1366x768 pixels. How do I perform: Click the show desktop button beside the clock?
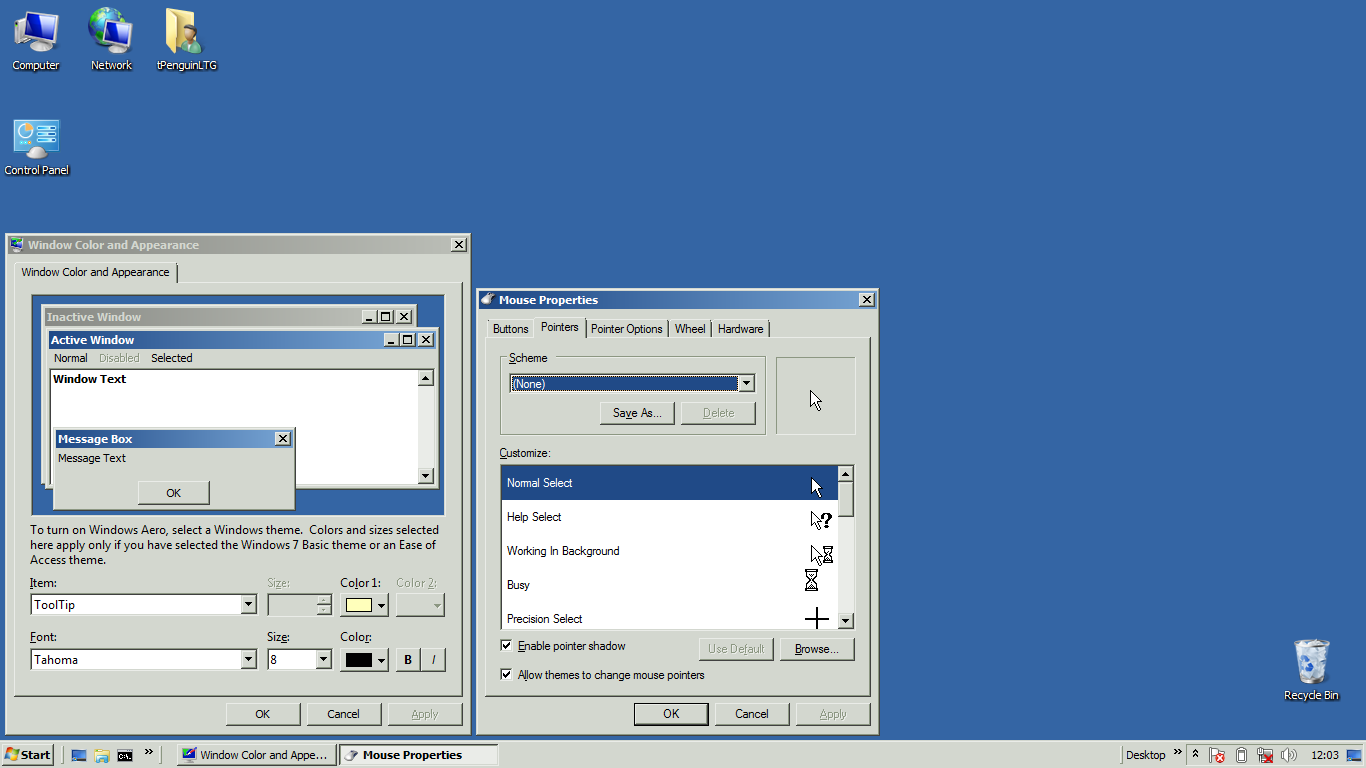point(1353,755)
